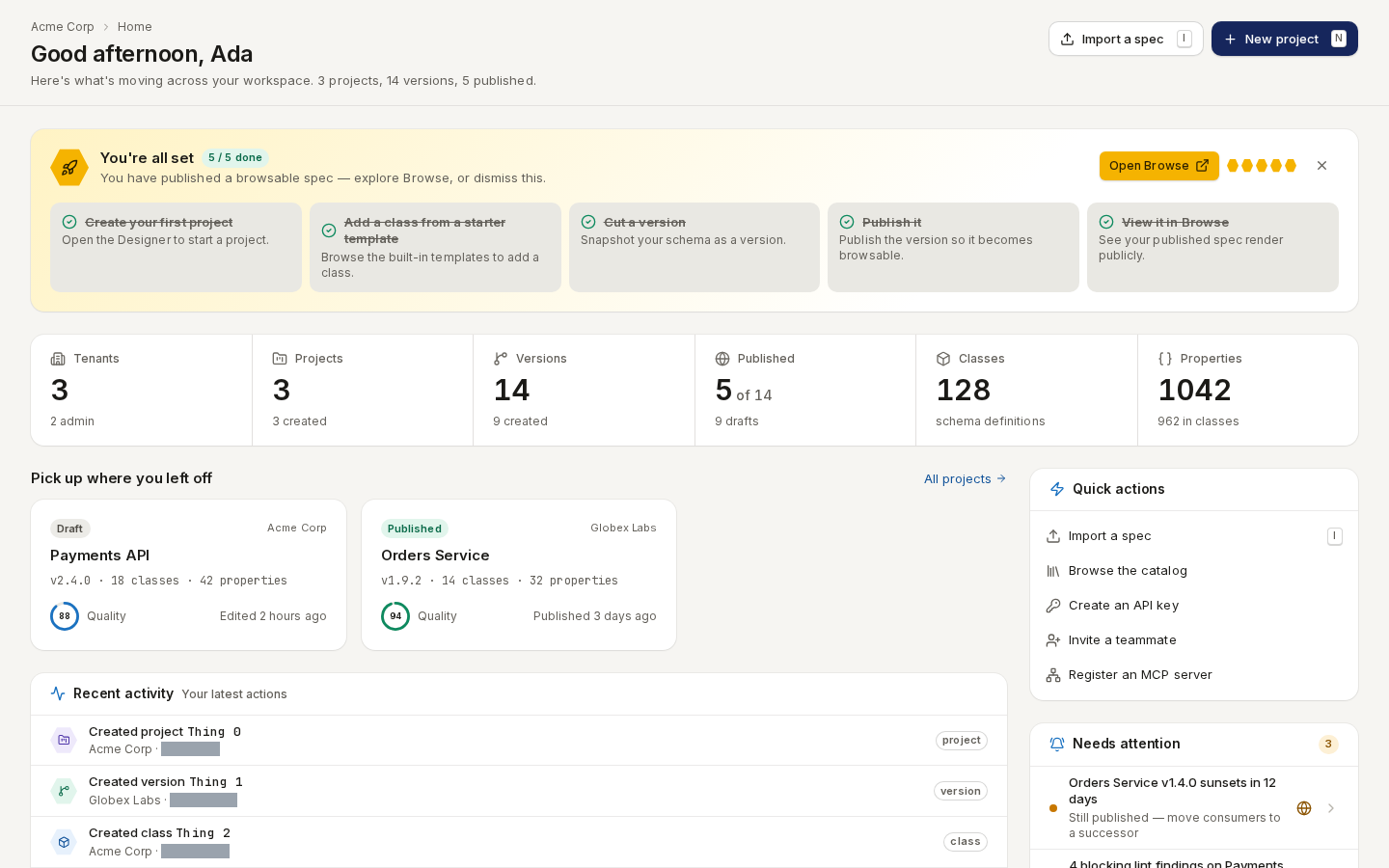This screenshot has height=868, width=1389.
Task: Open the Created project Thing 0 activity
Action: tap(519, 741)
